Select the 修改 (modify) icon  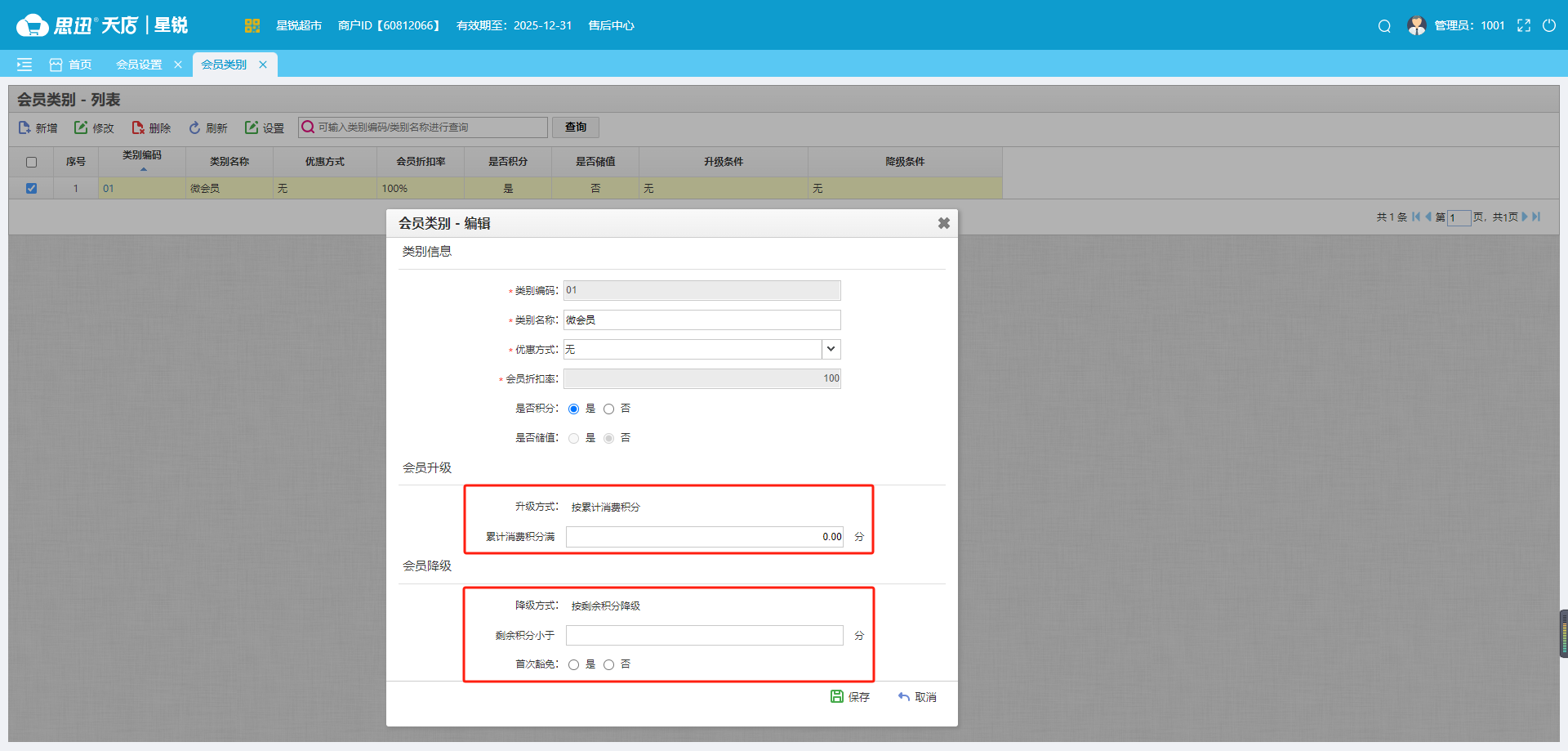pyautogui.click(x=80, y=127)
